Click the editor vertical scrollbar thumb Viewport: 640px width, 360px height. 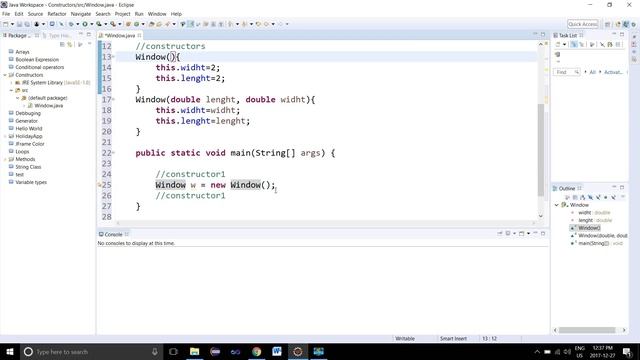pyautogui.click(x=541, y=149)
